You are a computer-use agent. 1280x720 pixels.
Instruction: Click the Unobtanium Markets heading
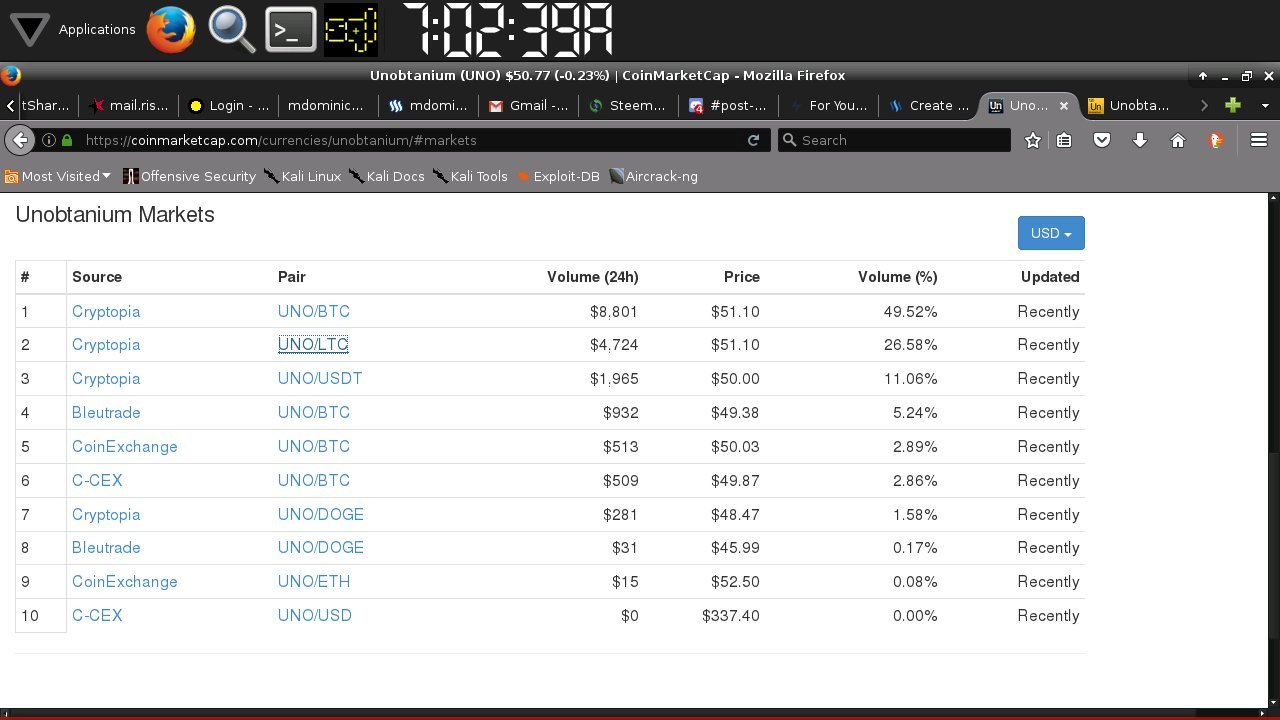pos(115,214)
